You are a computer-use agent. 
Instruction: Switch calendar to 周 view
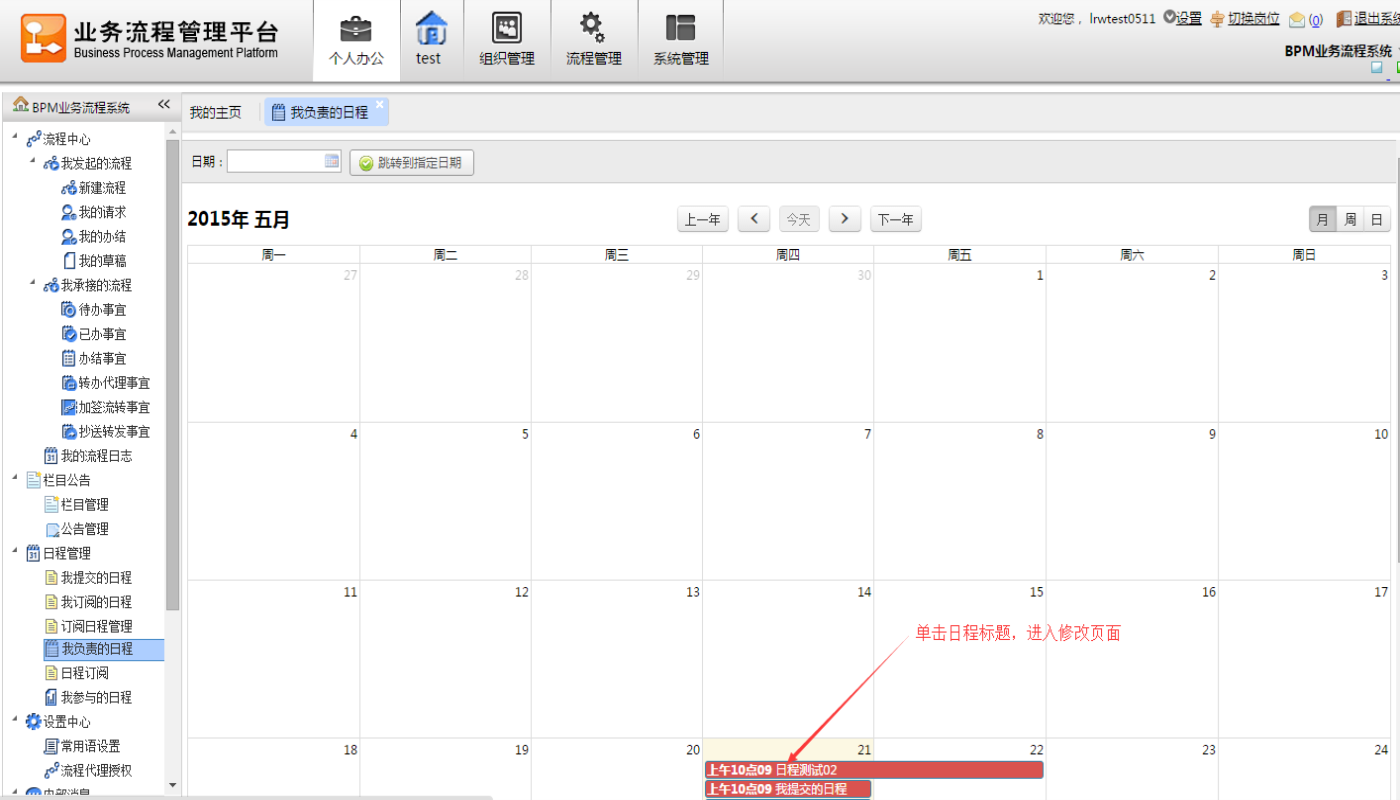1350,219
